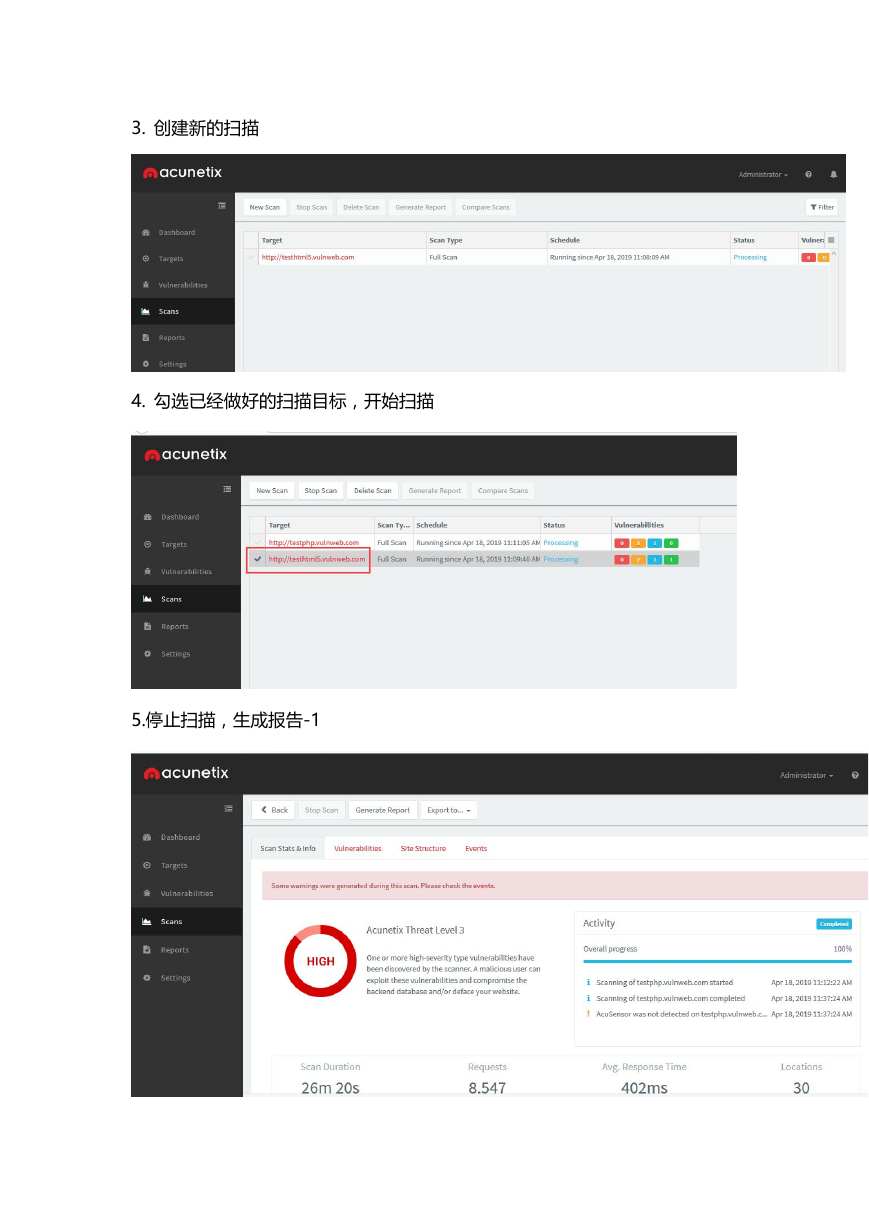This screenshot has width=869, height=1228.
Task: Open 'Export to...' dropdown in step 5 screenshot
Action: 448,810
